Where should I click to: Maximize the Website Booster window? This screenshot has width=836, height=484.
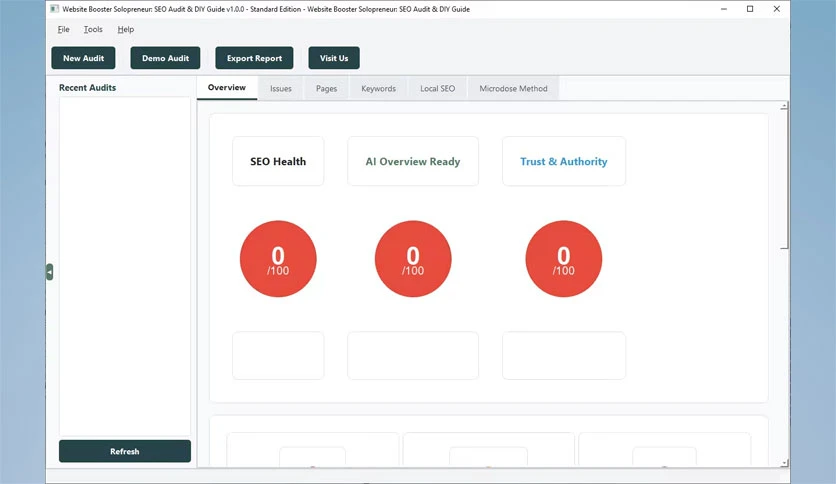click(750, 9)
